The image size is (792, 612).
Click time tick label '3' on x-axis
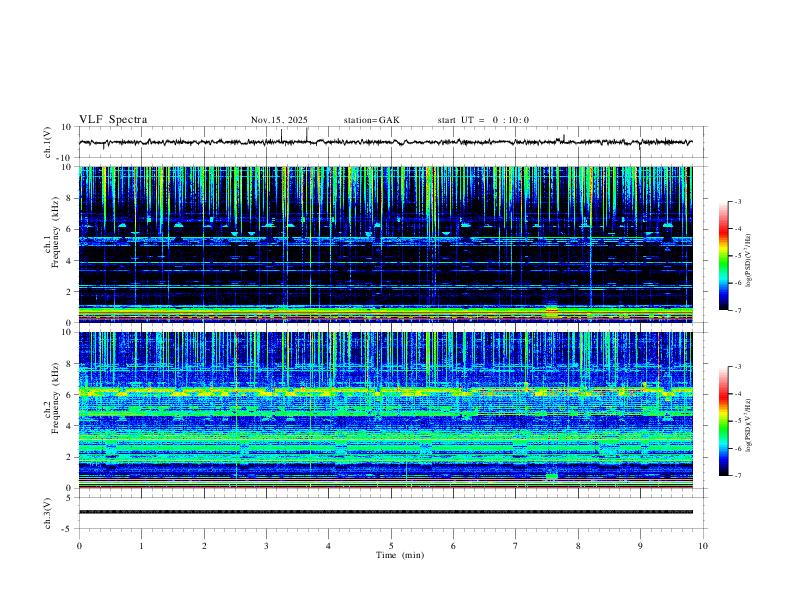click(266, 546)
